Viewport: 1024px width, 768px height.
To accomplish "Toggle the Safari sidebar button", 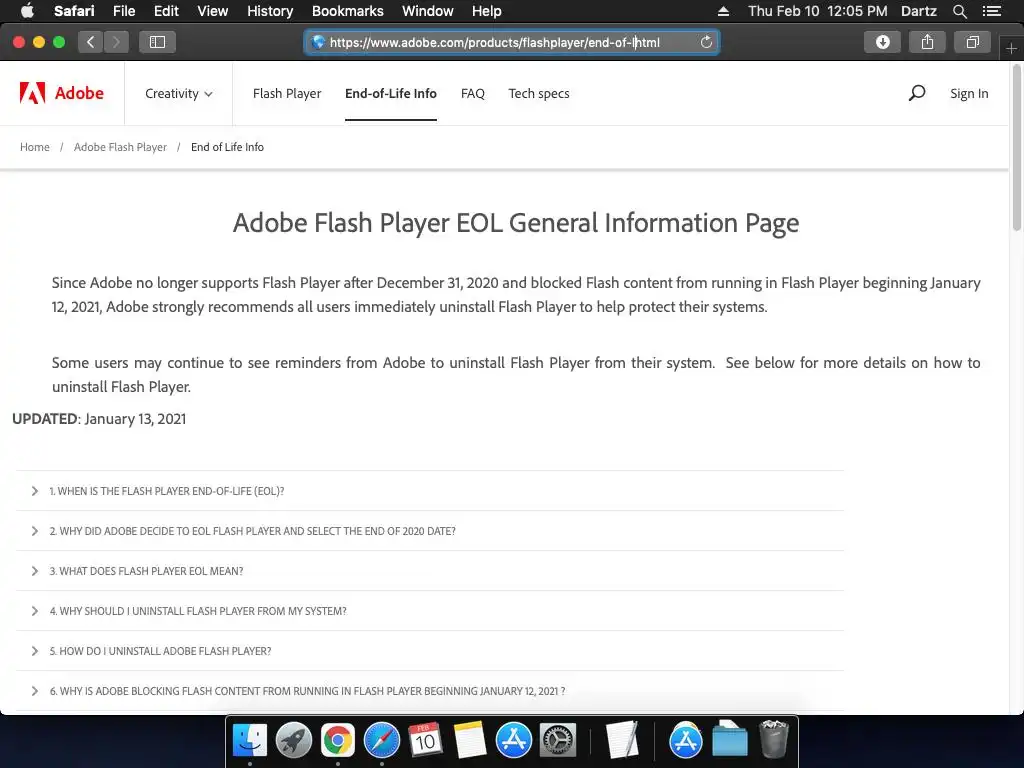I will (157, 42).
